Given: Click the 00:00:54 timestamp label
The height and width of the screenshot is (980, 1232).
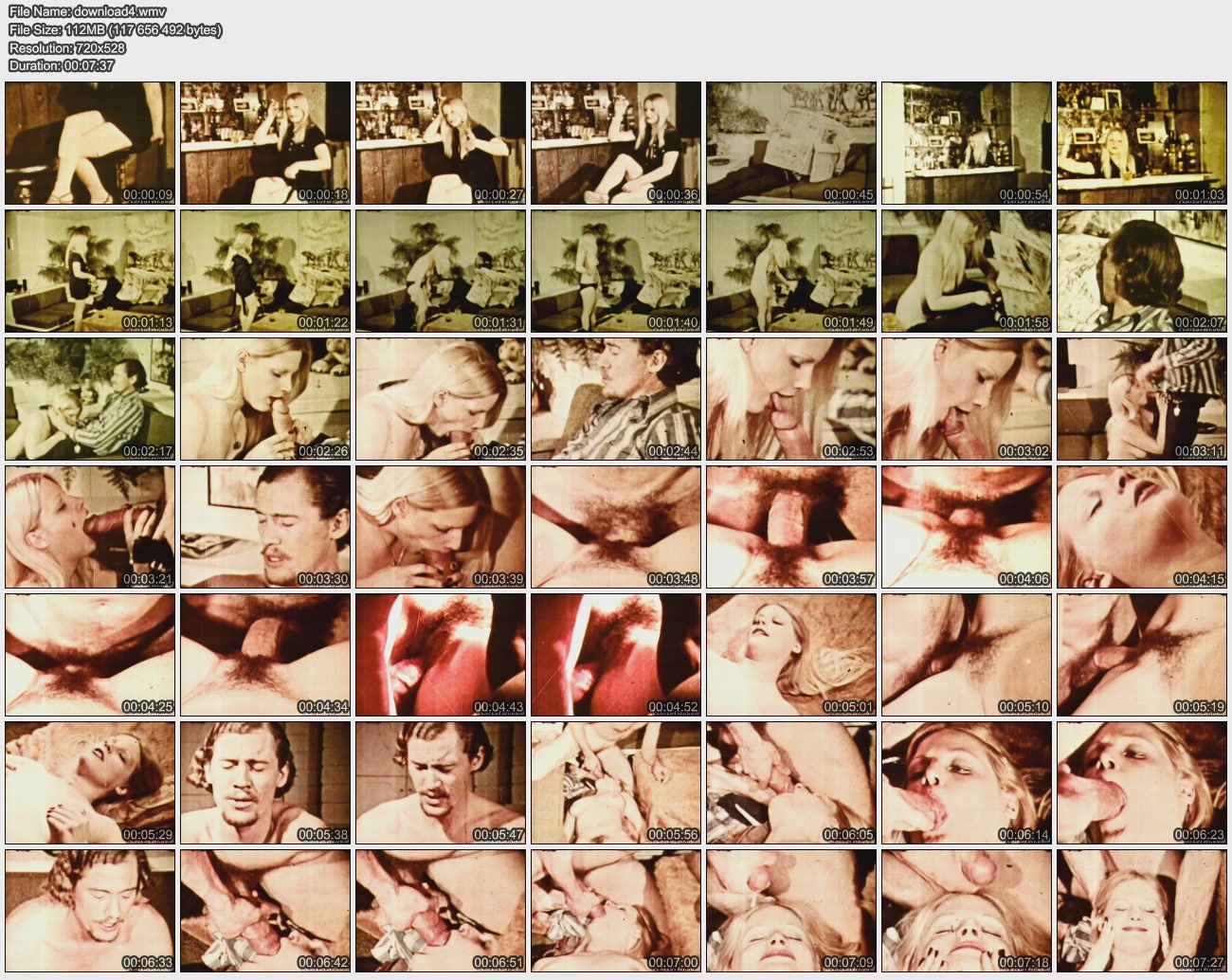Looking at the screenshot, I should click(1024, 195).
